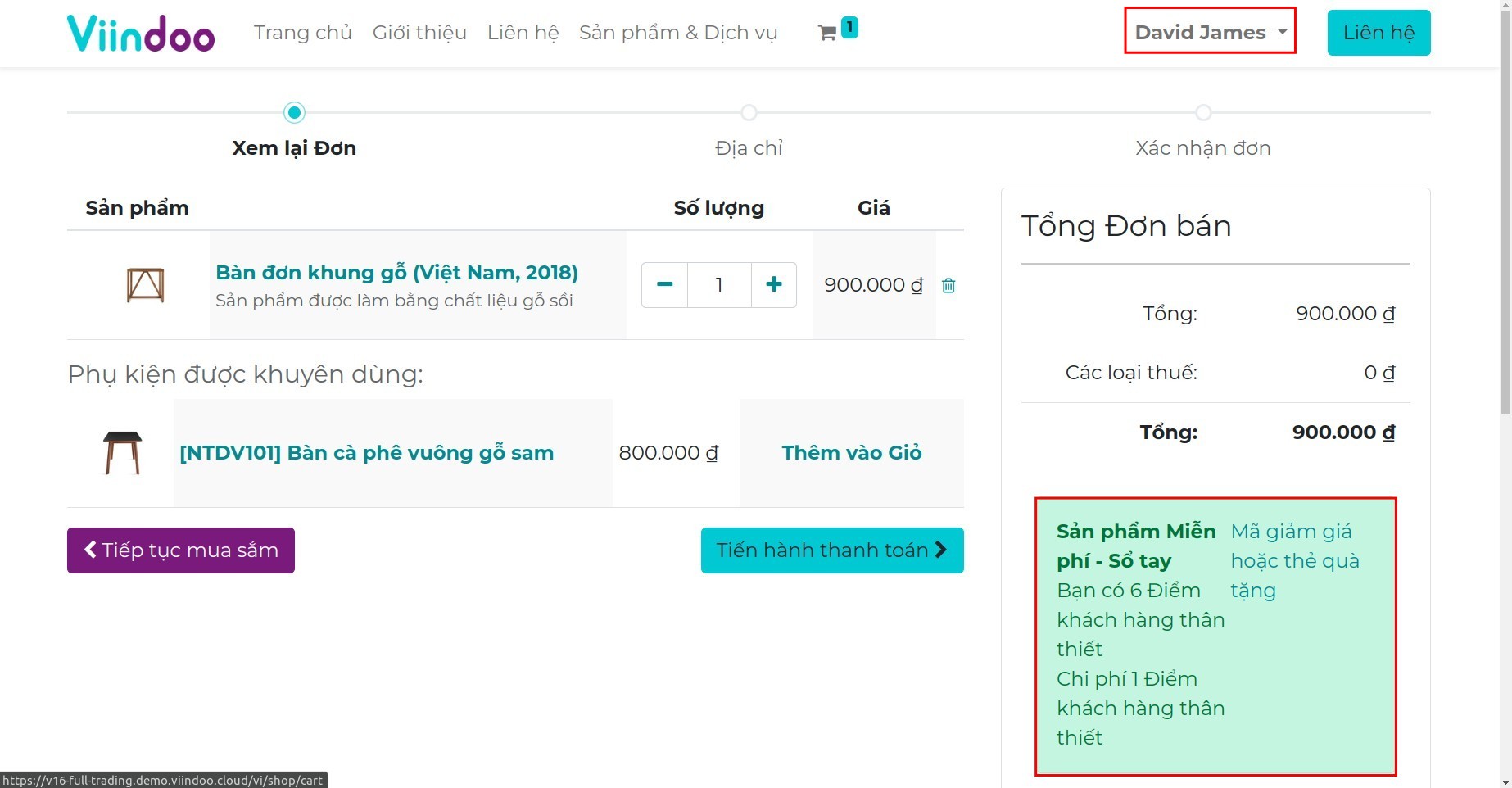Select the Xác nhận đơn step circle

pos(1202,112)
